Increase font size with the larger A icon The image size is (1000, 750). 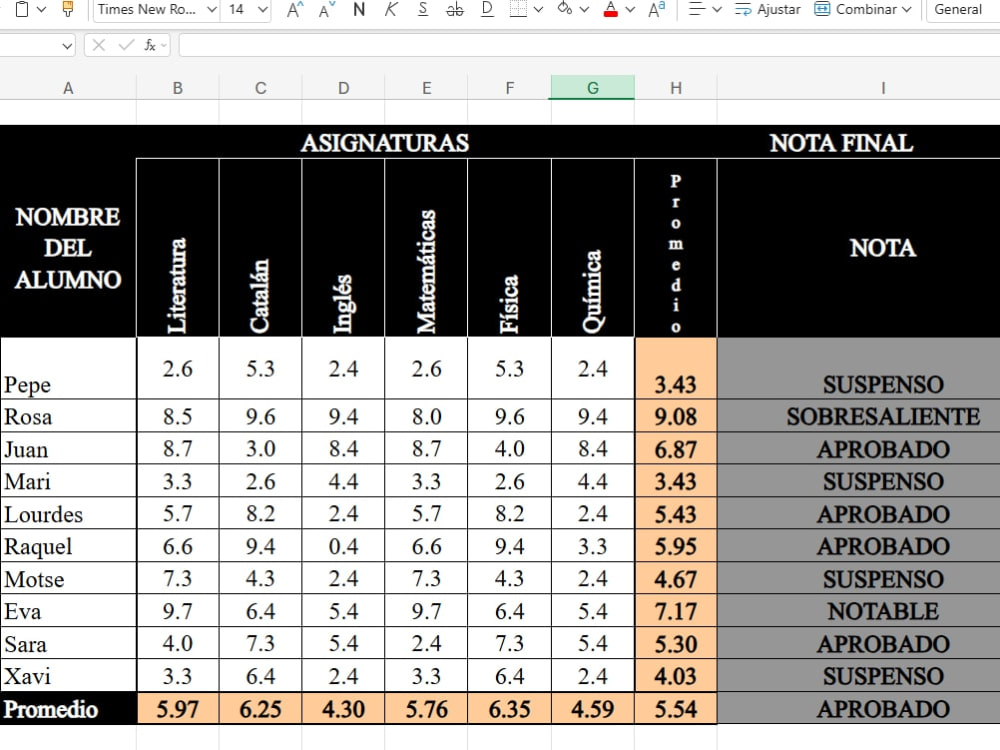pyautogui.click(x=295, y=10)
